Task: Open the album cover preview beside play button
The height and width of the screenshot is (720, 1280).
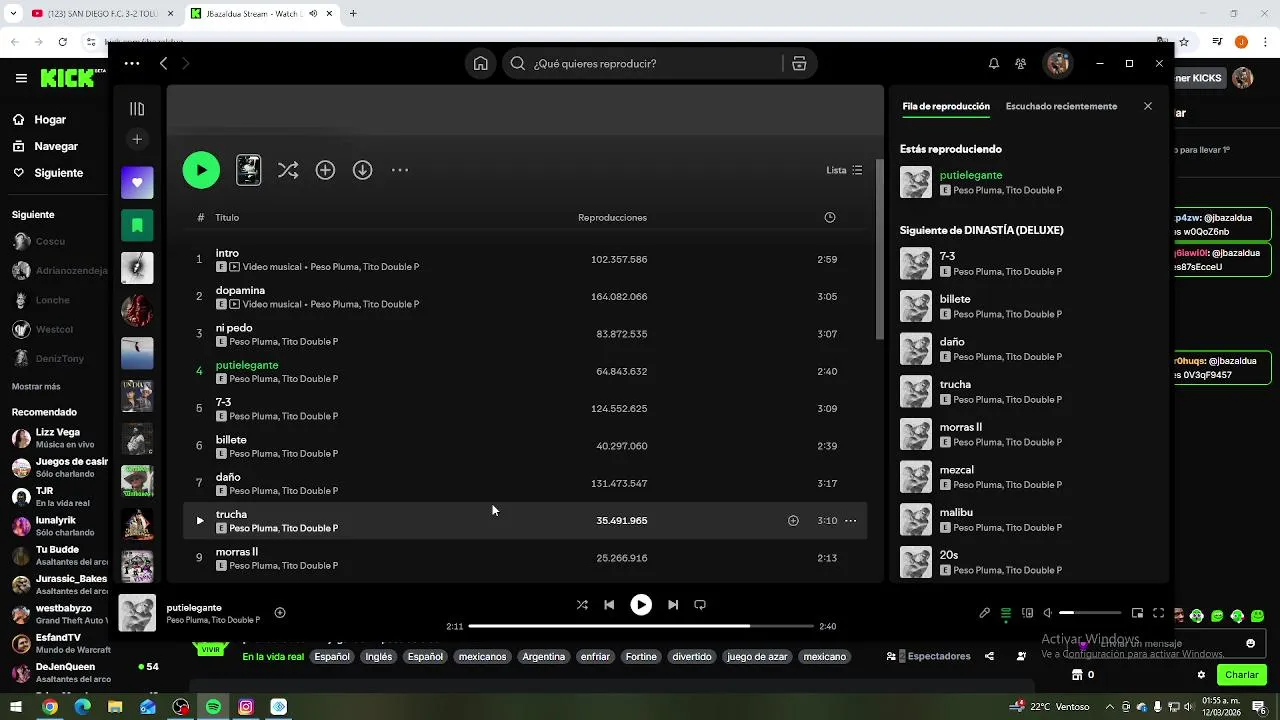Action: coord(248,170)
